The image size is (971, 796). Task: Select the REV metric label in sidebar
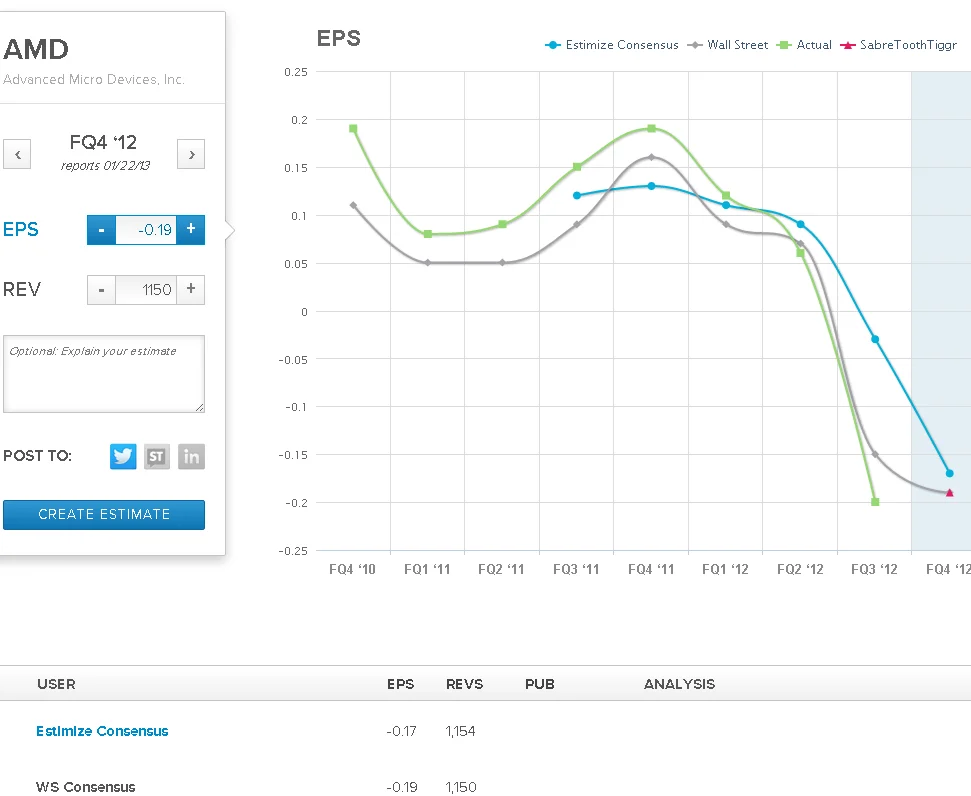coord(22,290)
